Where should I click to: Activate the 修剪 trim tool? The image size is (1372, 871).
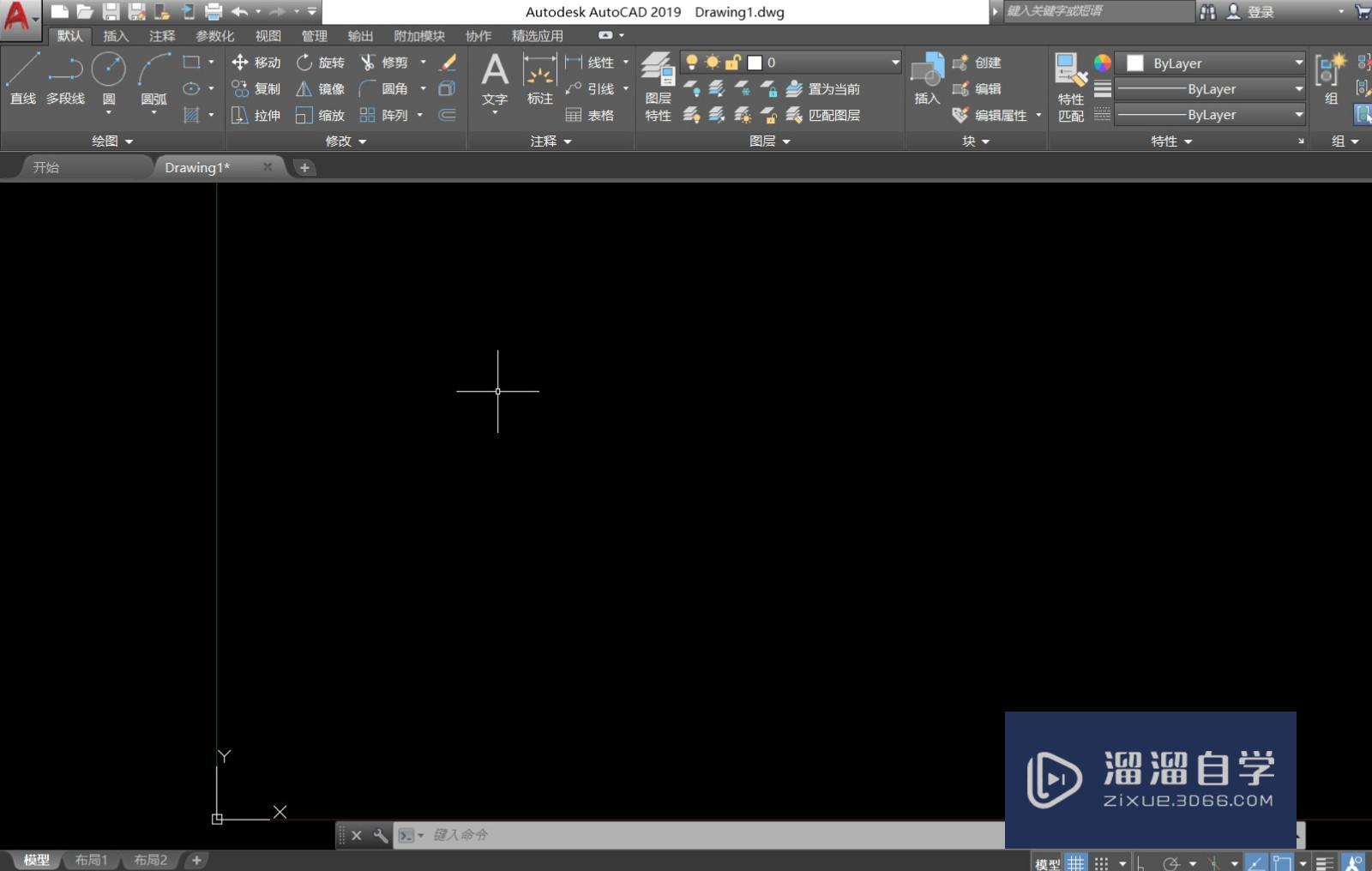pyautogui.click(x=384, y=62)
